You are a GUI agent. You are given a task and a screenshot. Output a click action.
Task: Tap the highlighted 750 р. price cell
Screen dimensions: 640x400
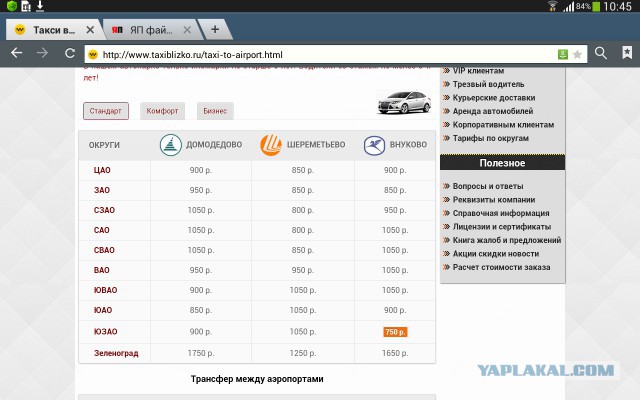(x=395, y=332)
